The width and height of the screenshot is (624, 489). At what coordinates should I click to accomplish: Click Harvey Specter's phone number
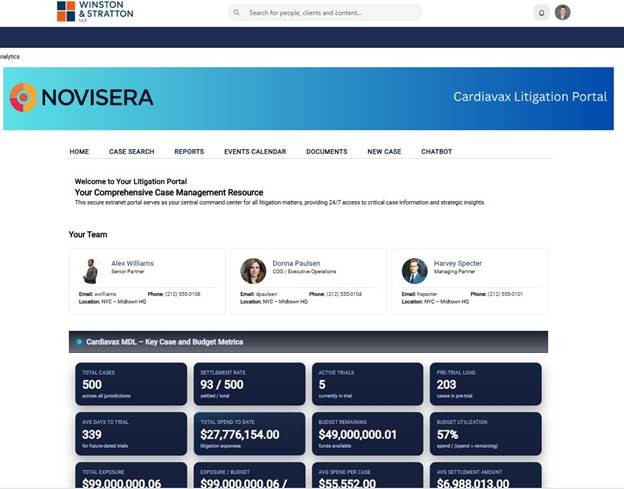coord(505,294)
